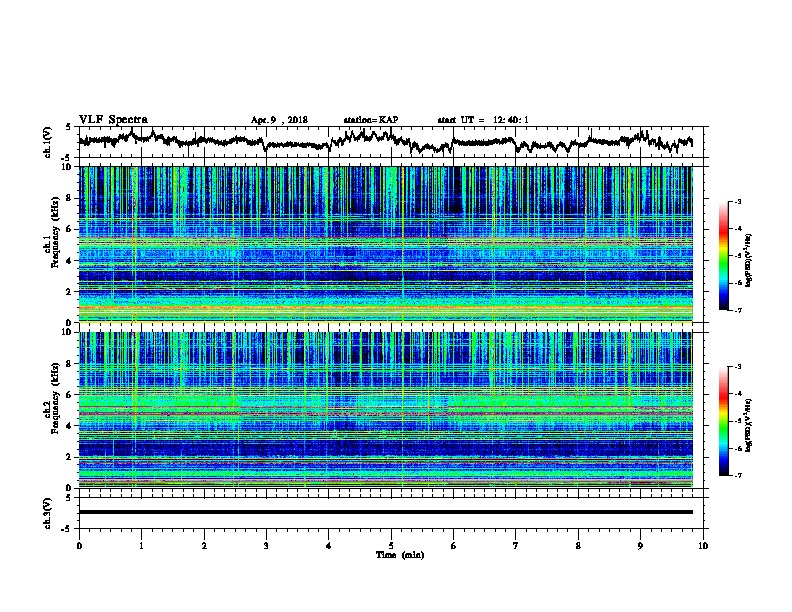
Task: Click time axis tick label "4"
Action: click(x=329, y=546)
